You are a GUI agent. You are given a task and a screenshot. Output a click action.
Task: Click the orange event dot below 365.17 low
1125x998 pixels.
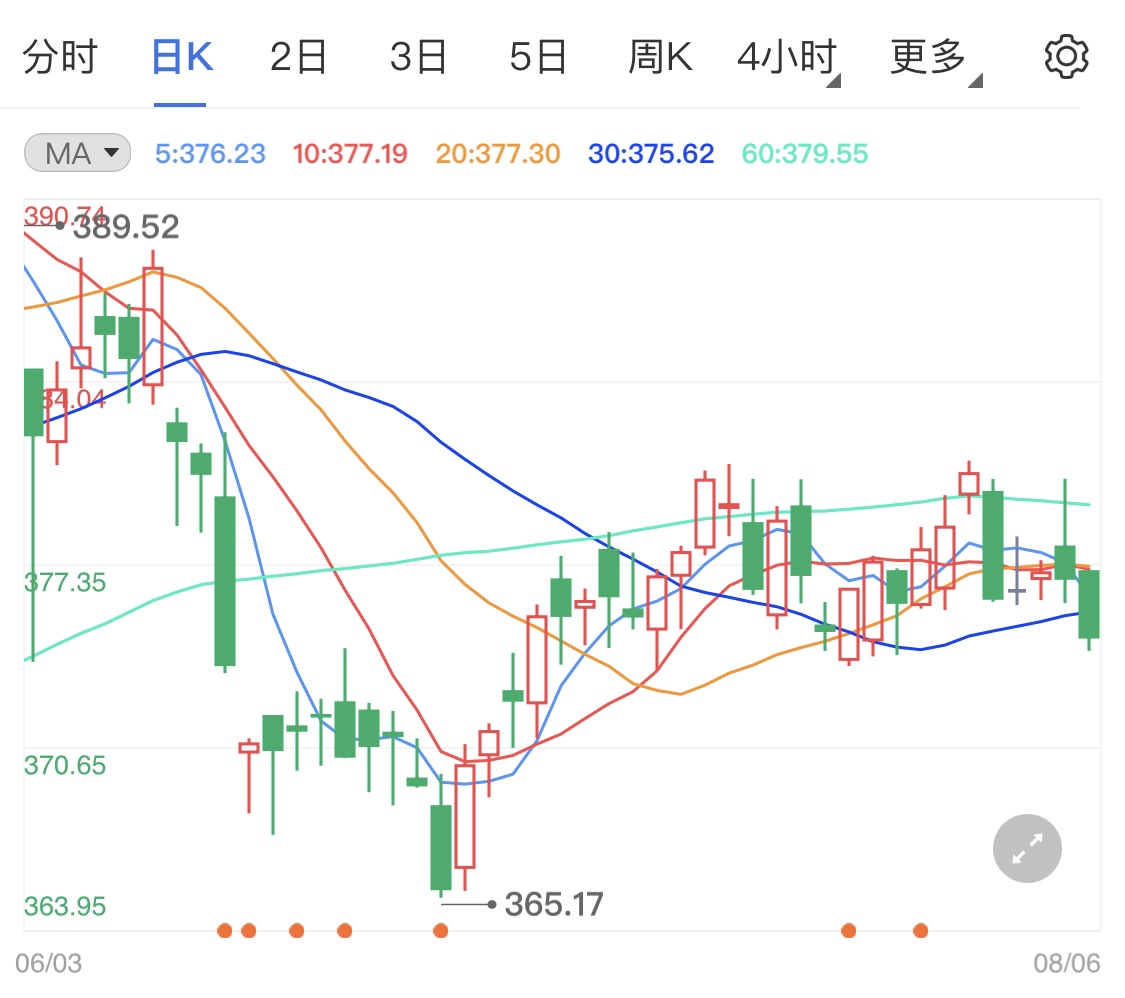point(441,931)
